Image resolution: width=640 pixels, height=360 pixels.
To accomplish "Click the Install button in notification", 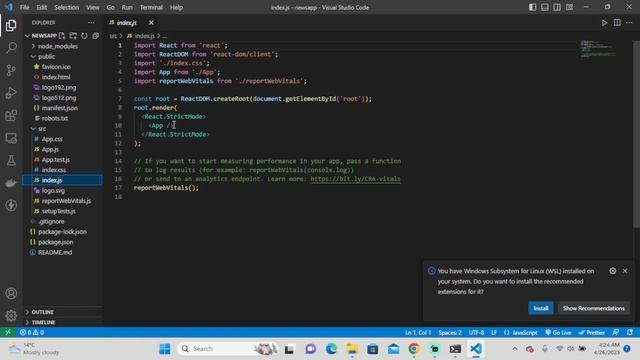I will click(541, 308).
